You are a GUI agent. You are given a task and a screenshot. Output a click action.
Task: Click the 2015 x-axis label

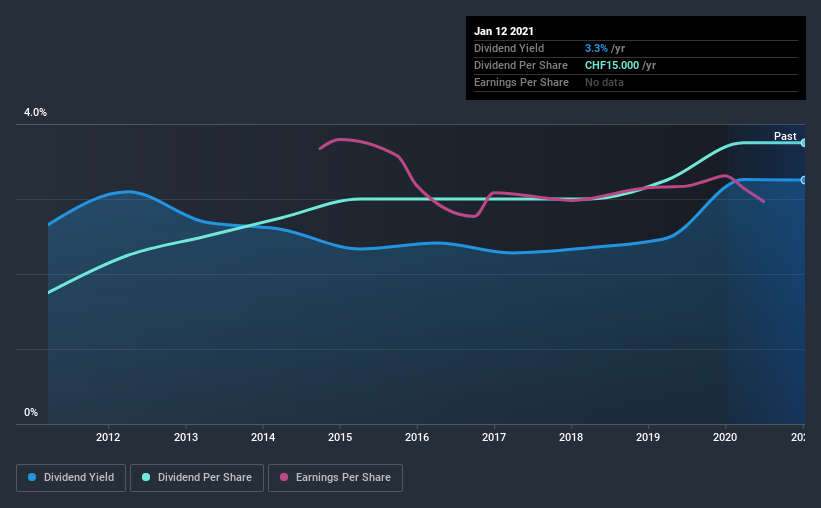click(340, 437)
